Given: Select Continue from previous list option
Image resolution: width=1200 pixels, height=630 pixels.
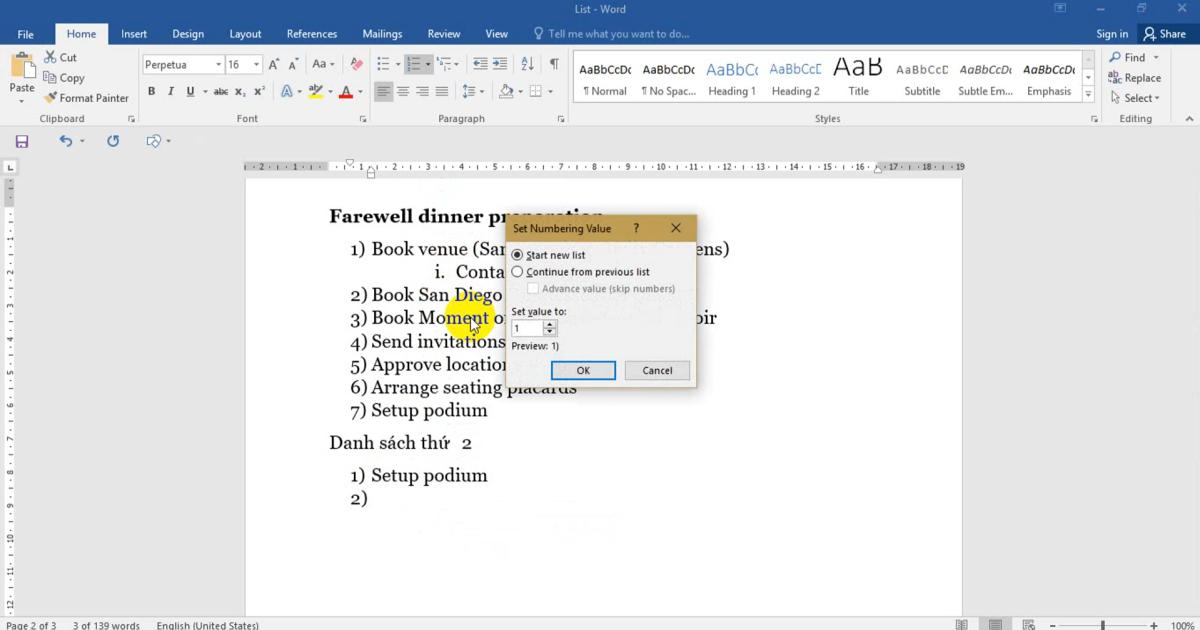Looking at the screenshot, I should point(517,272).
